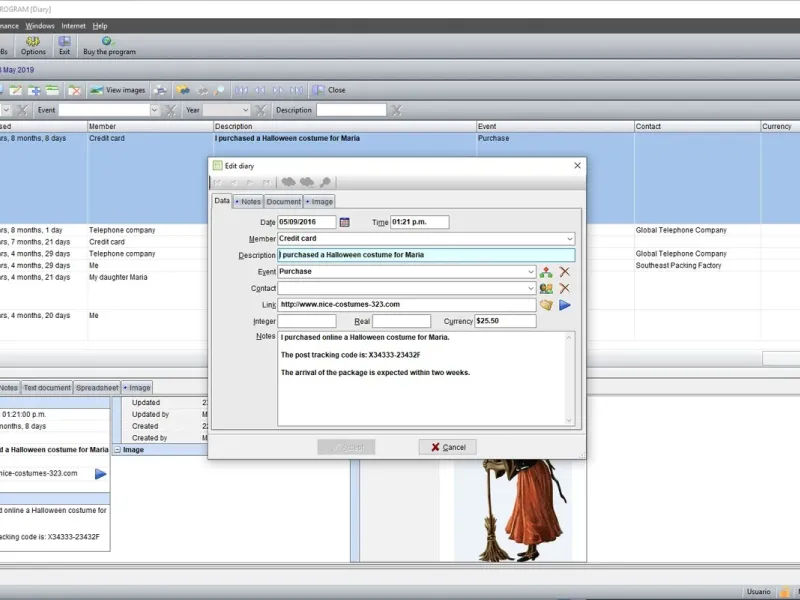Browse for a link file with folder icon
Image resolution: width=800 pixels, height=600 pixels.
pos(546,305)
